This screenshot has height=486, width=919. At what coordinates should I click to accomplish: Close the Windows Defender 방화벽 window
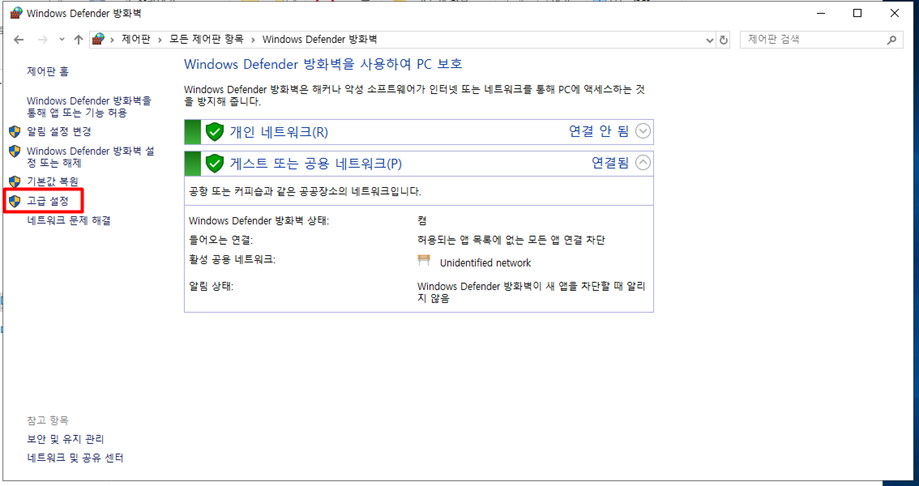point(894,13)
